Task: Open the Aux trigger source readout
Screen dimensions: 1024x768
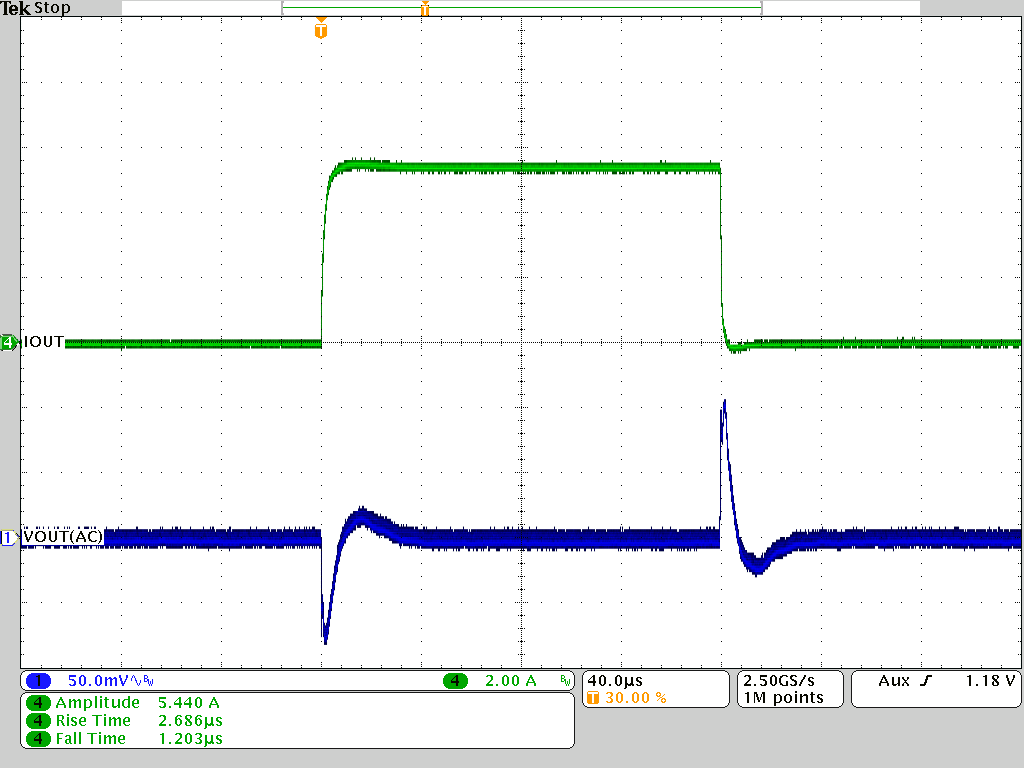Action: [x=893, y=679]
